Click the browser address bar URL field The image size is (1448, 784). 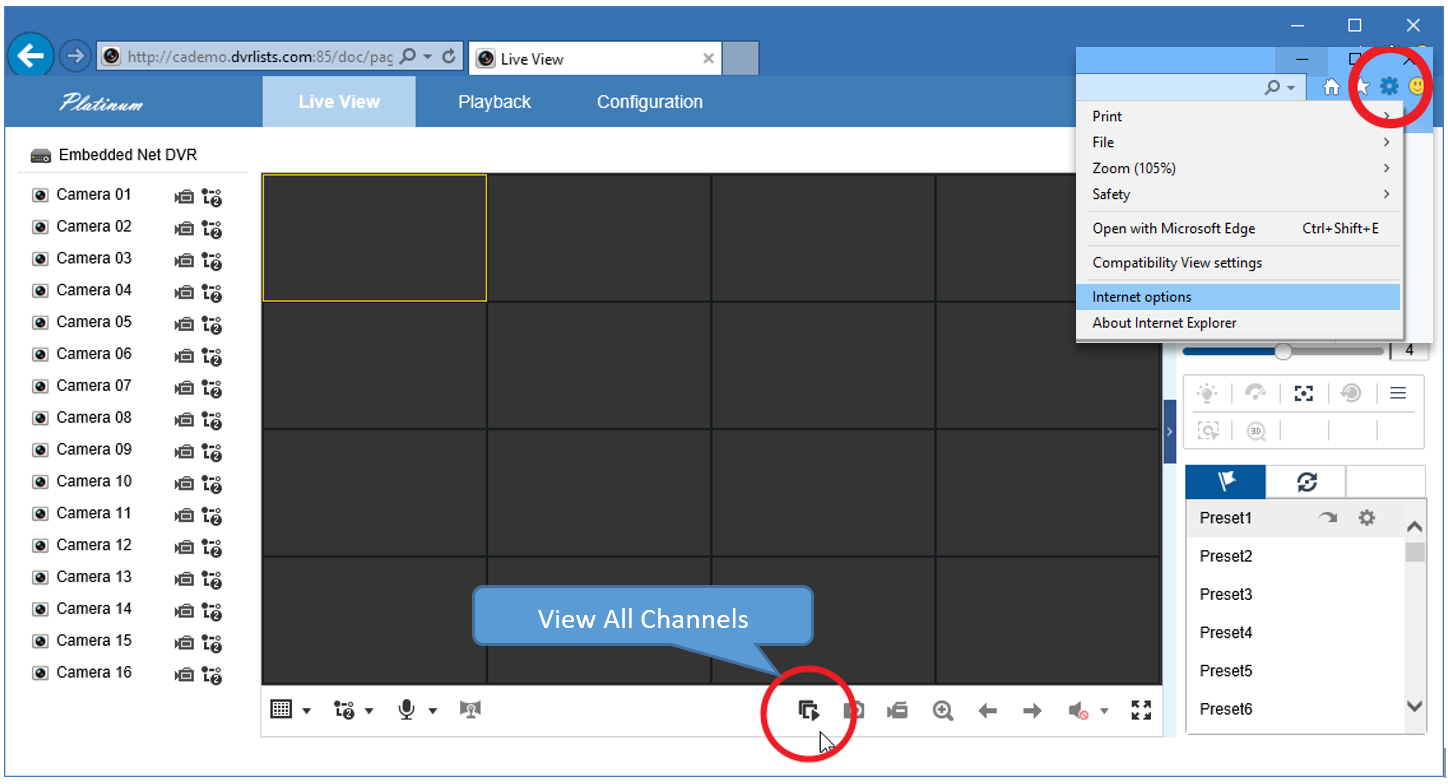258,57
